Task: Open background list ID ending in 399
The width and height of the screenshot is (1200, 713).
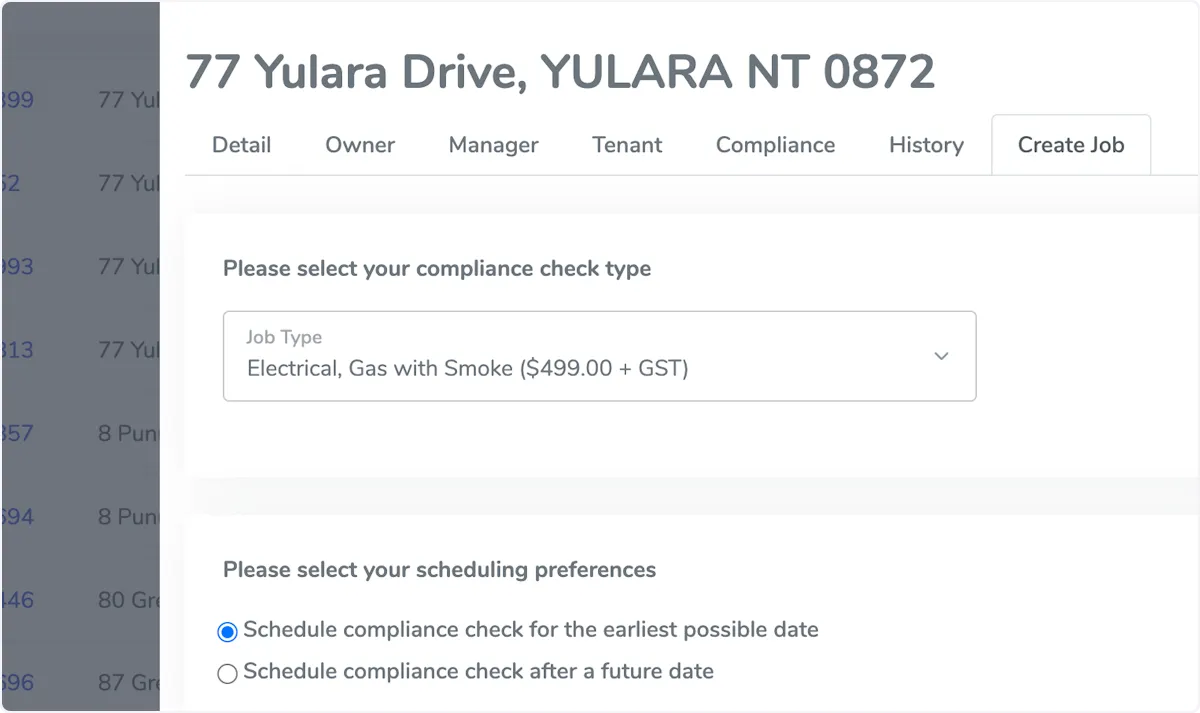Action: (x=18, y=100)
